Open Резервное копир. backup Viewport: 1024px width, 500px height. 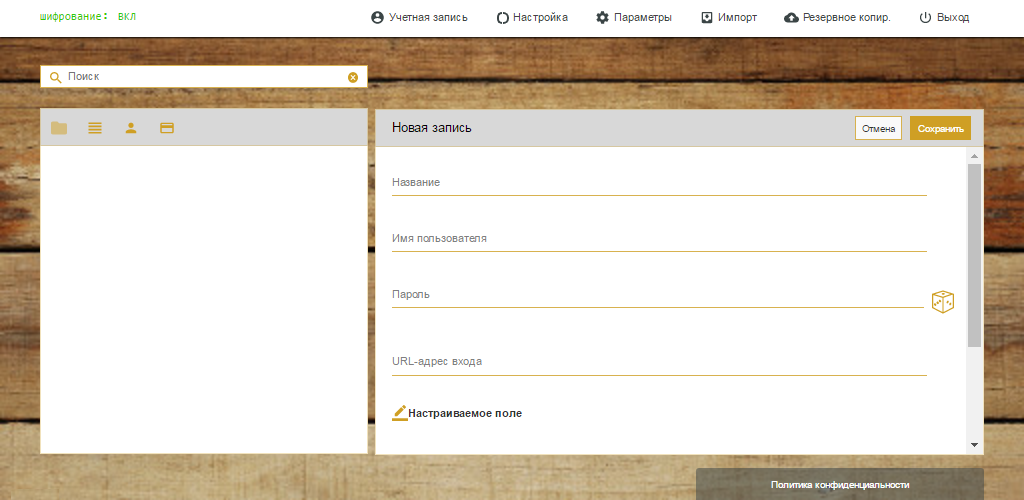(x=837, y=18)
